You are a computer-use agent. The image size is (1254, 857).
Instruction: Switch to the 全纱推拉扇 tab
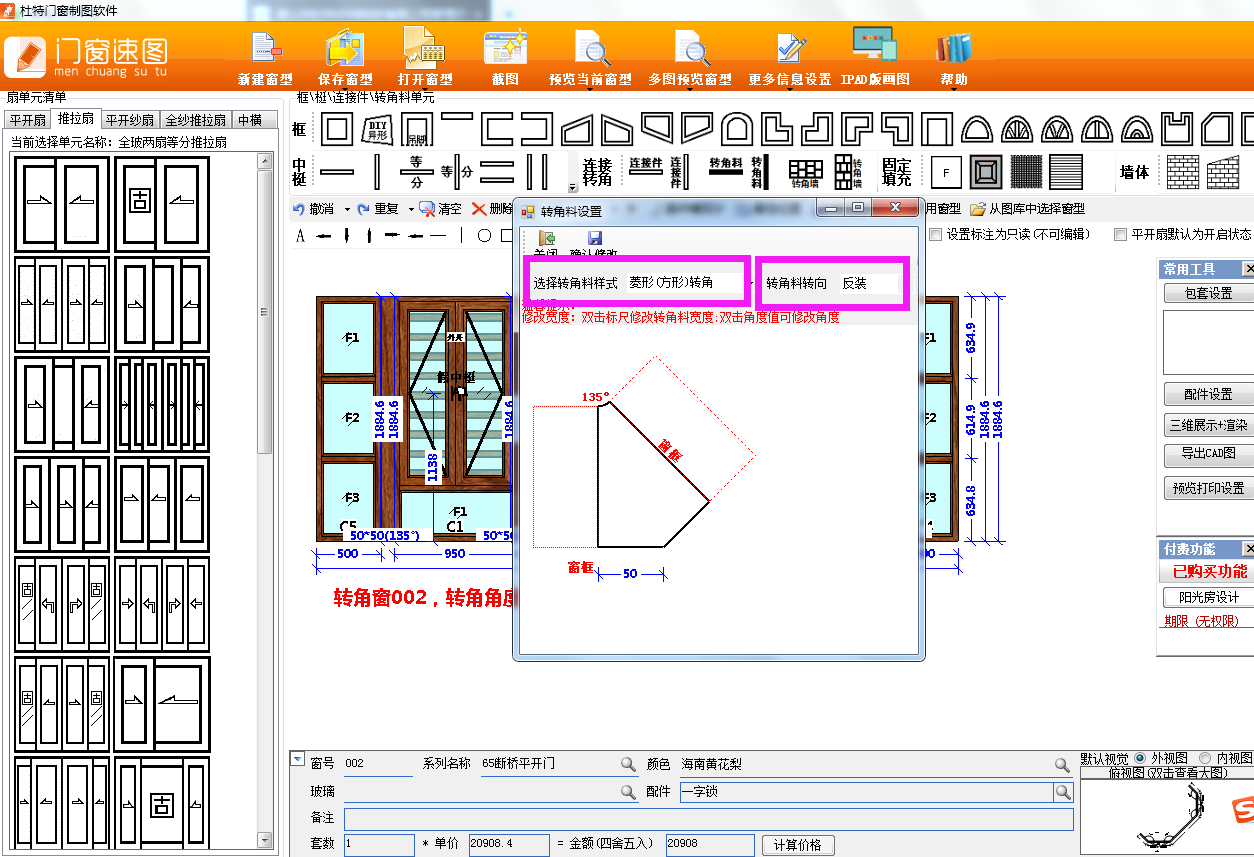tap(196, 120)
